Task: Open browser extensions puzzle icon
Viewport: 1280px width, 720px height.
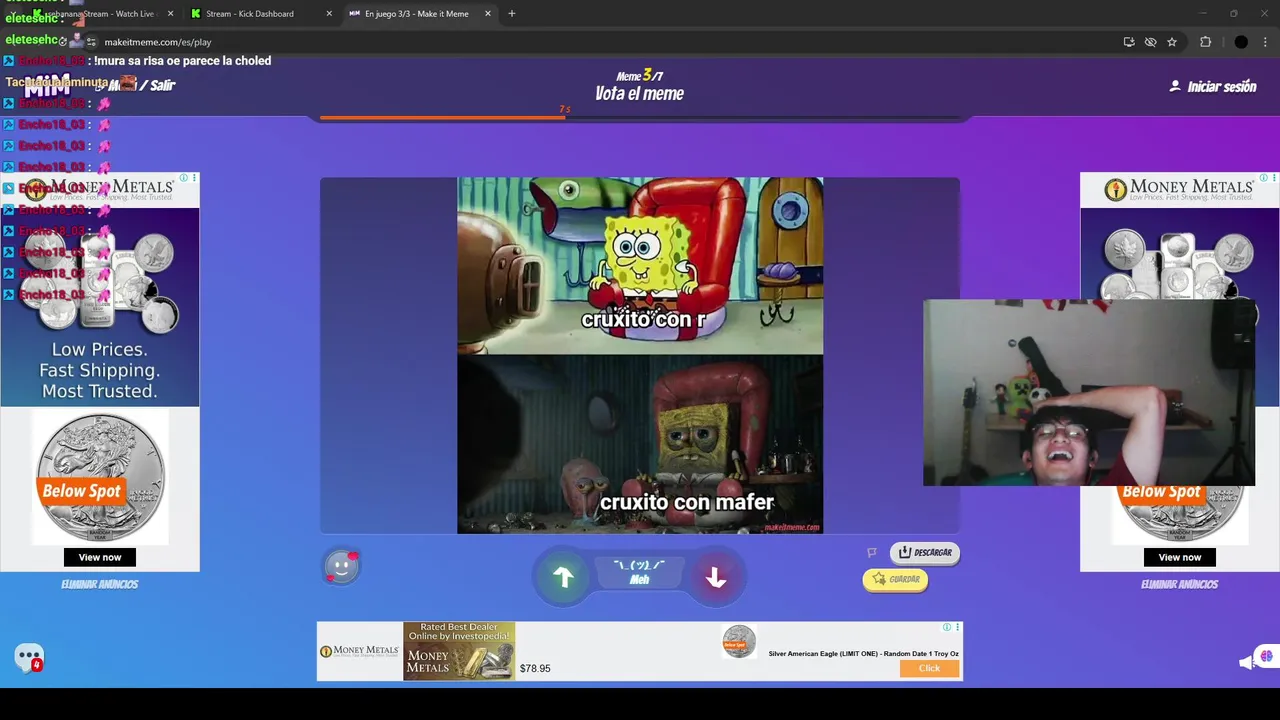Action: (x=1205, y=42)
